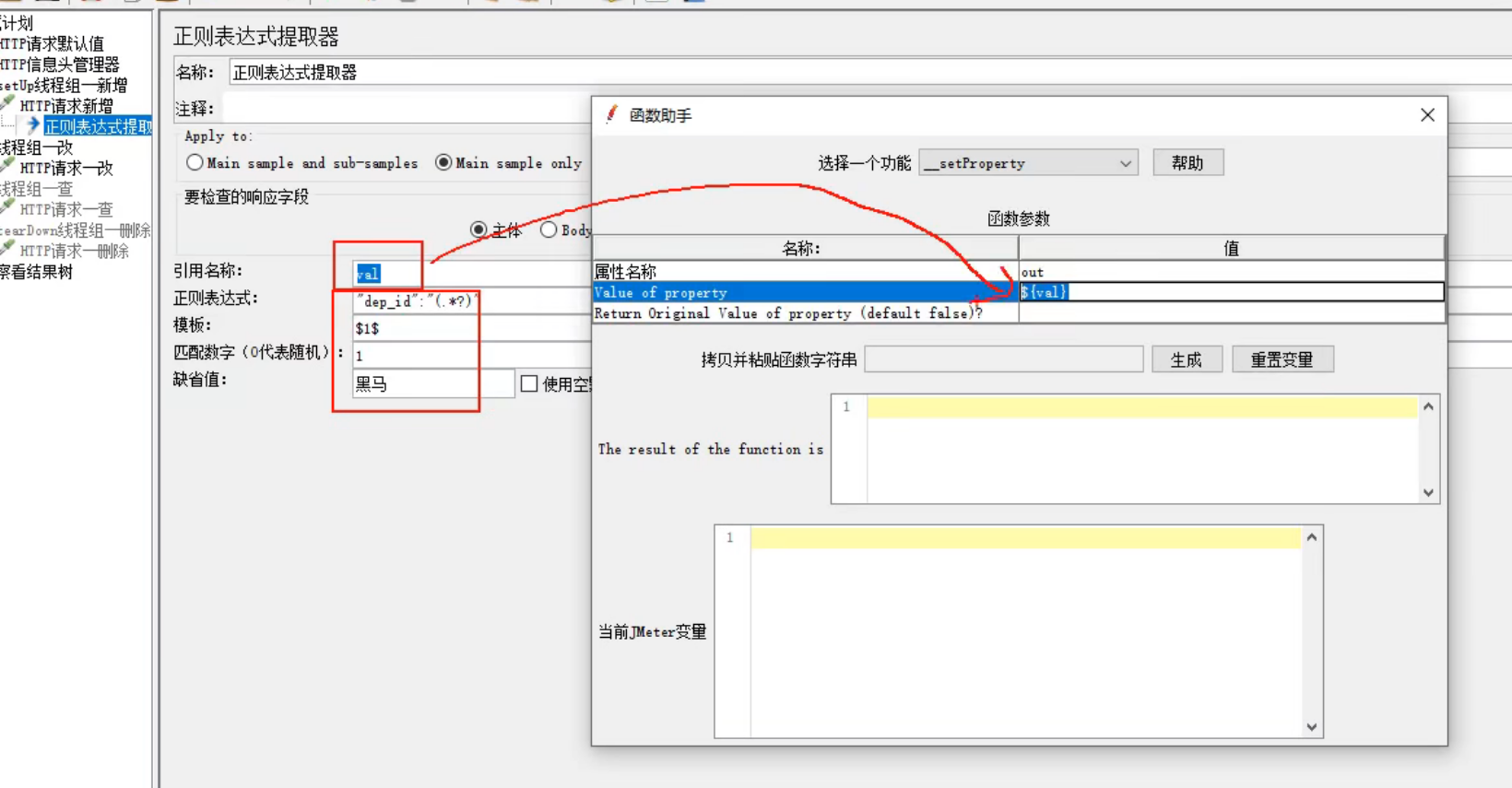Click down arrow of JMeter变量 scrollbar
Image resolution: width=1512 pixels, height=788 pixels.
[x=1311, y=726]
